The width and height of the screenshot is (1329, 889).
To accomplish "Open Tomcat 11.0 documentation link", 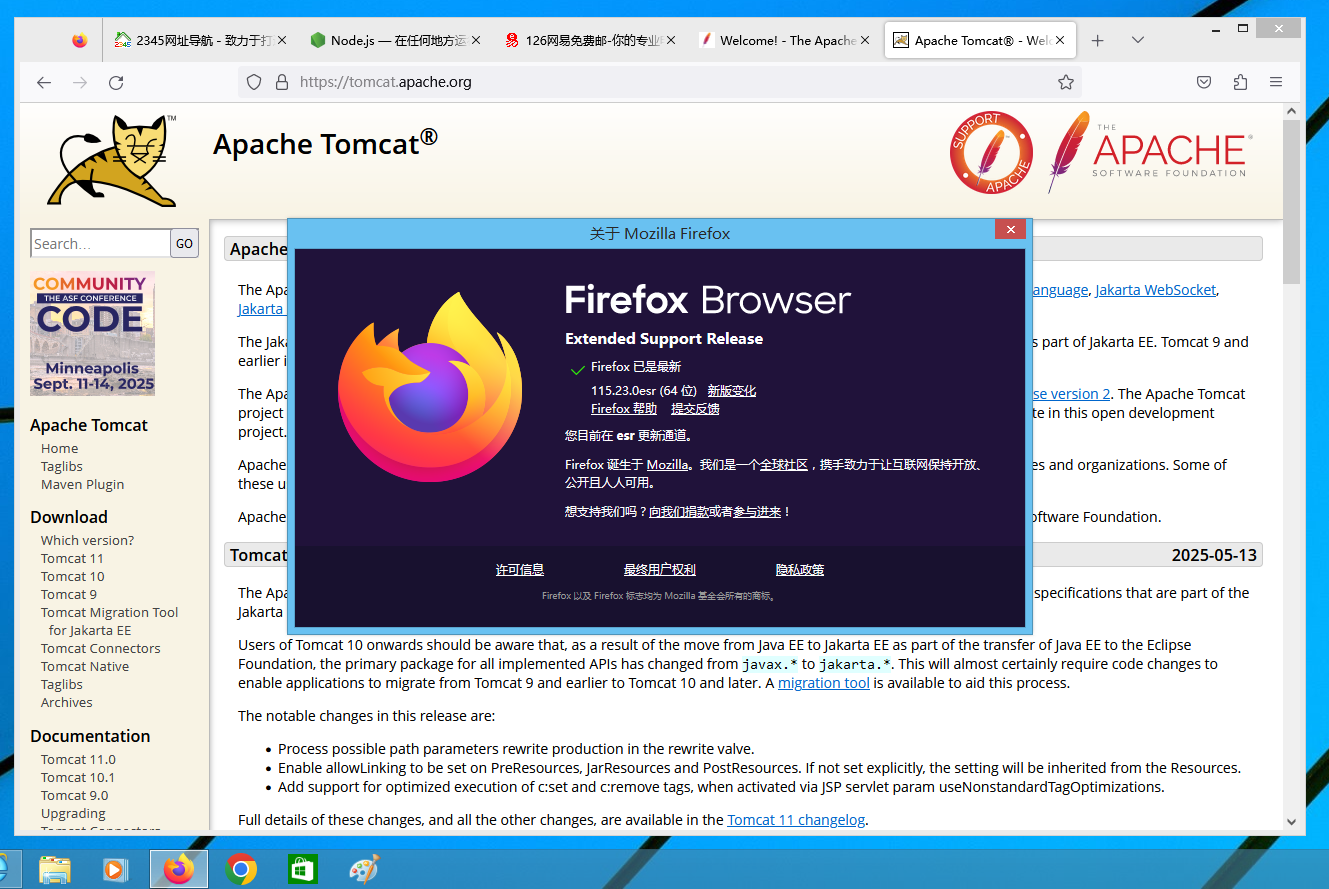I will click(x=78, y=759).
